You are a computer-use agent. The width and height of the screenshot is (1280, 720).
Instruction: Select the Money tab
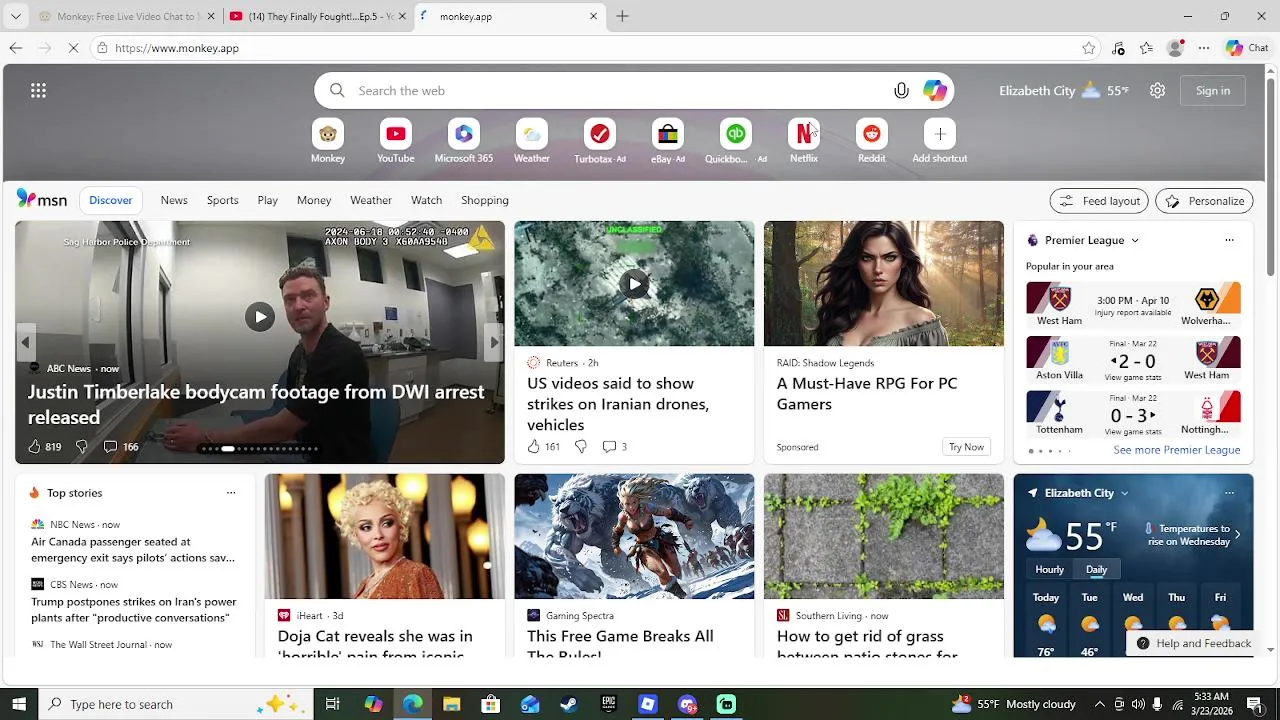pos(314,200)
